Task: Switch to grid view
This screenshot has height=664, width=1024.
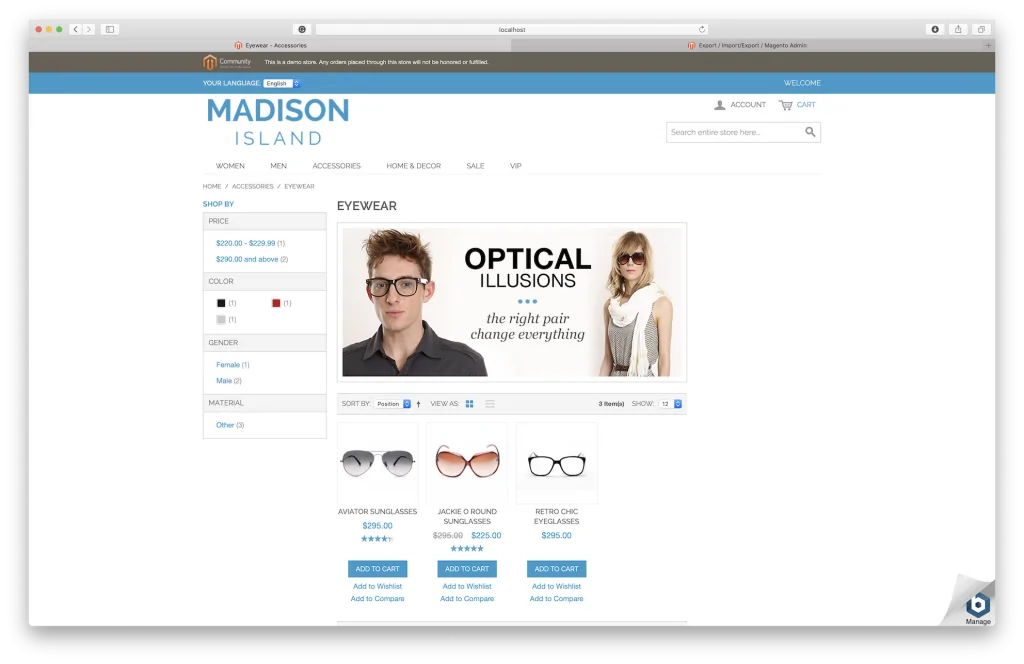Action: pos(470,404)
